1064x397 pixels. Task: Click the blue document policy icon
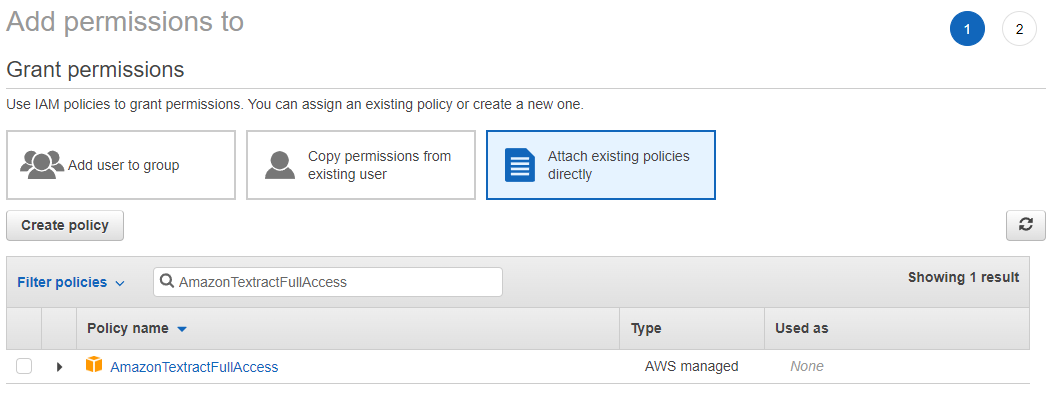point(520,165)
